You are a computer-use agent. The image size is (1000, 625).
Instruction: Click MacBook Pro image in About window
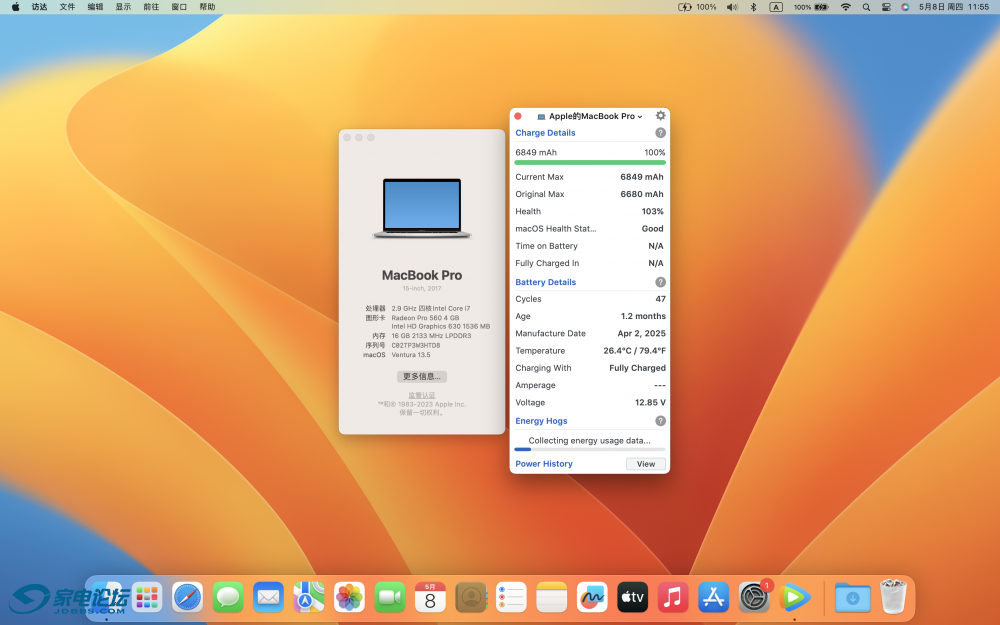tap(422, 209)
